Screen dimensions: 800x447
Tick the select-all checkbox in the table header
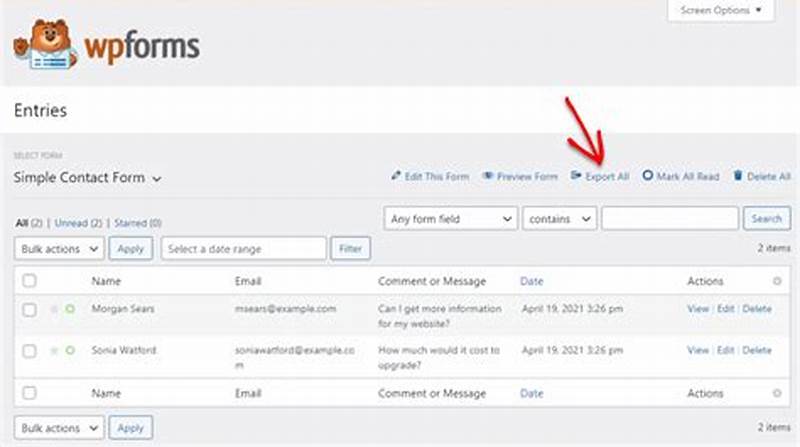pos(30,281)
